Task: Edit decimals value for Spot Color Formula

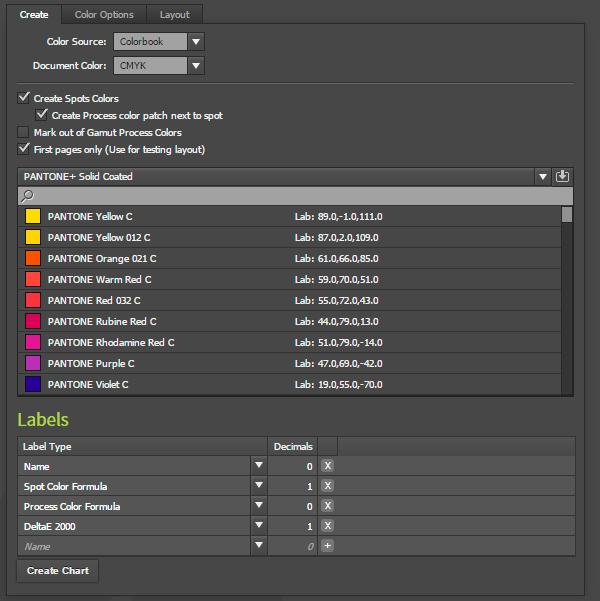Action: tap(293, 486)
